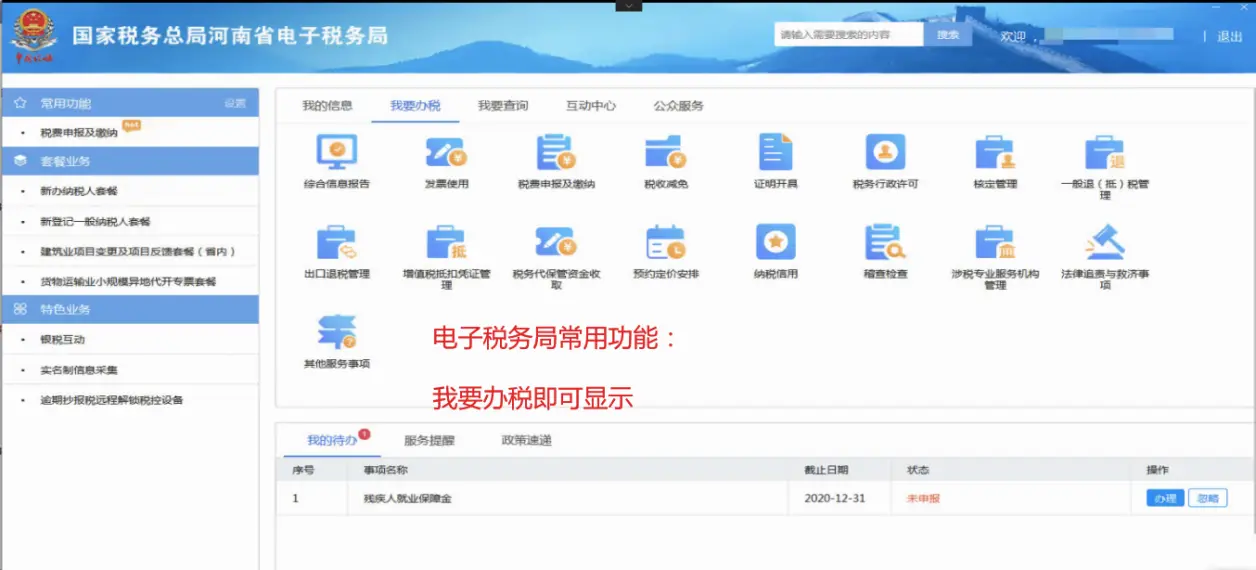Switch to 政策速递 tab
The width and height of the screenshot is (1256, 570).
[x=526, y=440]
